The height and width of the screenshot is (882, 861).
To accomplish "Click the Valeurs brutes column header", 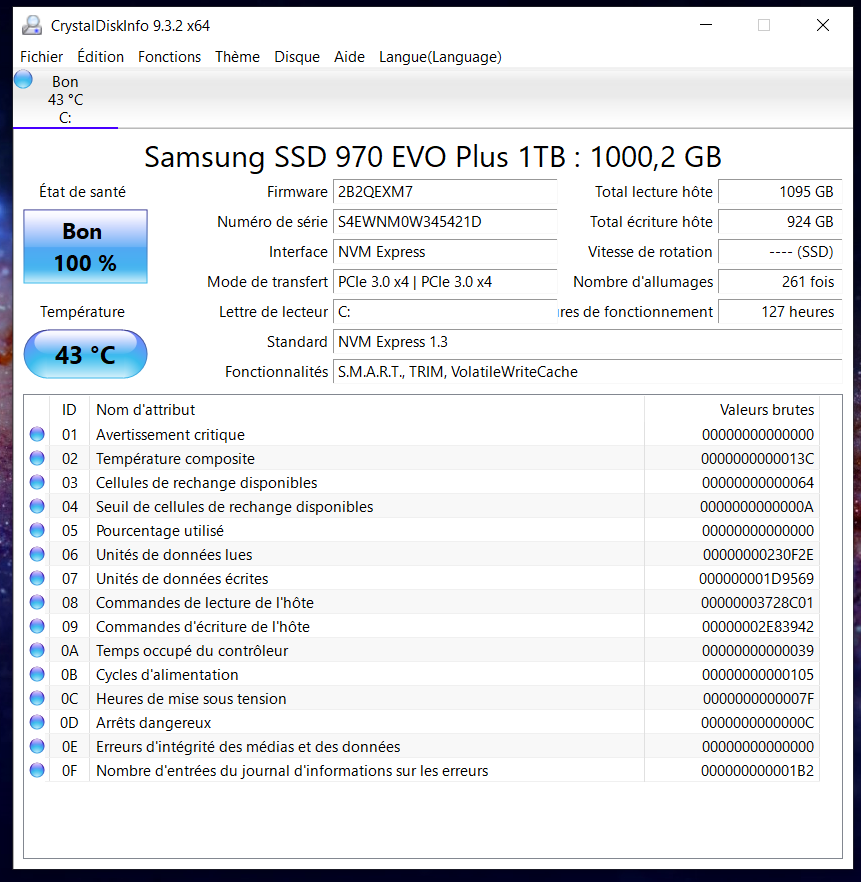I will (x=732, y=410).
